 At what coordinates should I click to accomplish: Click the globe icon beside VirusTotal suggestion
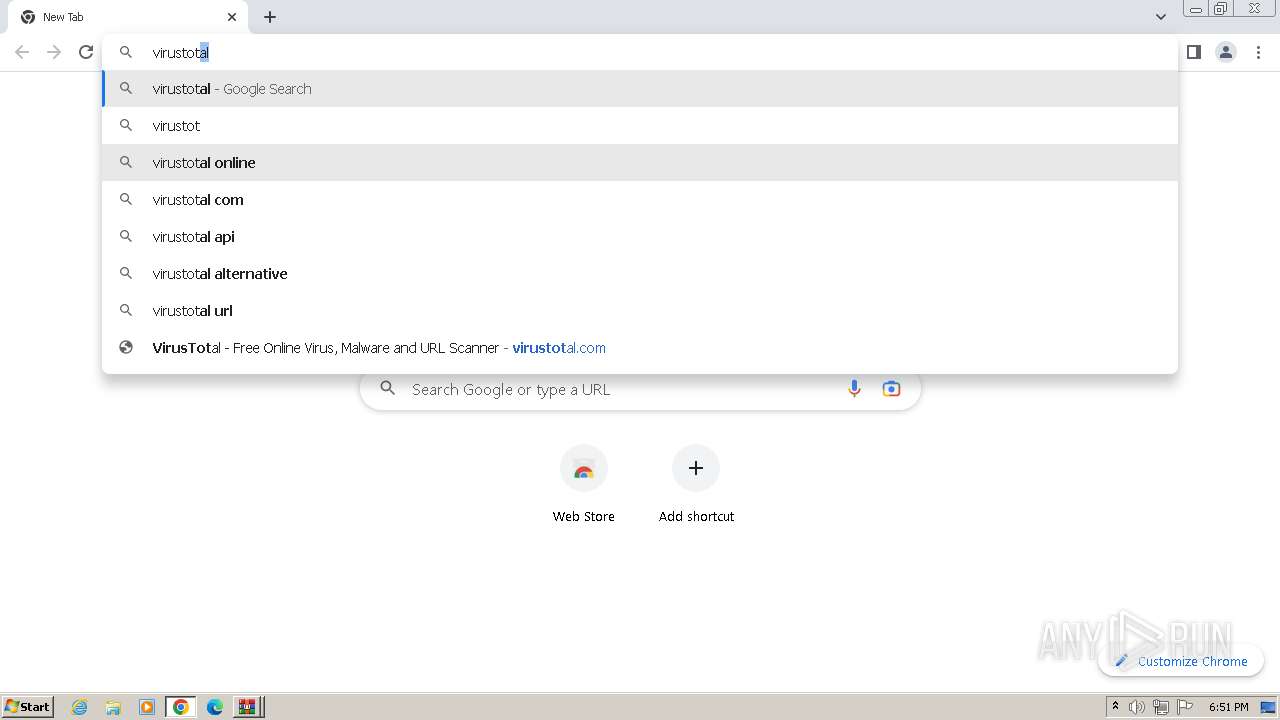[126, 348]
